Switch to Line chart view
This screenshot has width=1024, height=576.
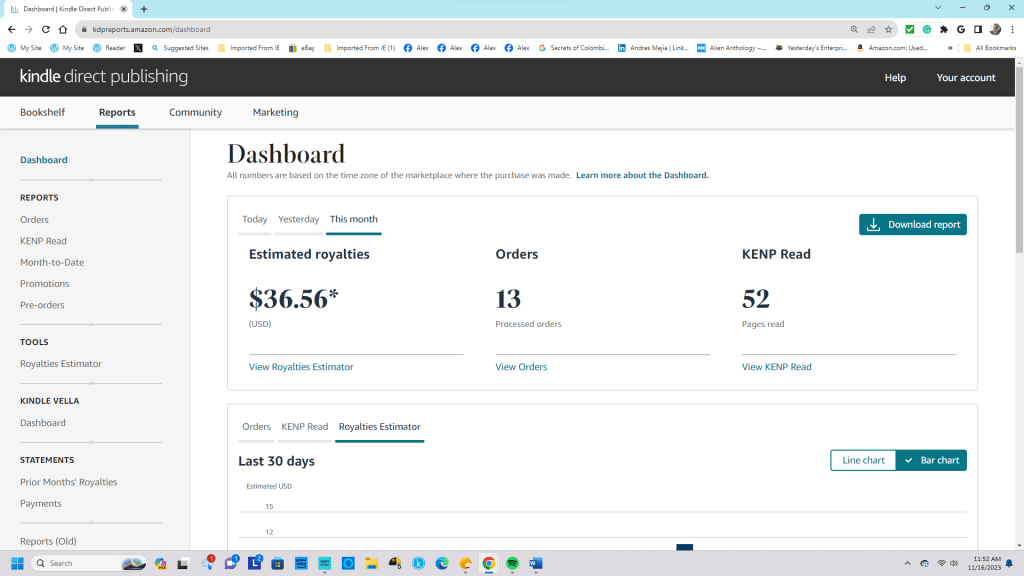[863, 460]
